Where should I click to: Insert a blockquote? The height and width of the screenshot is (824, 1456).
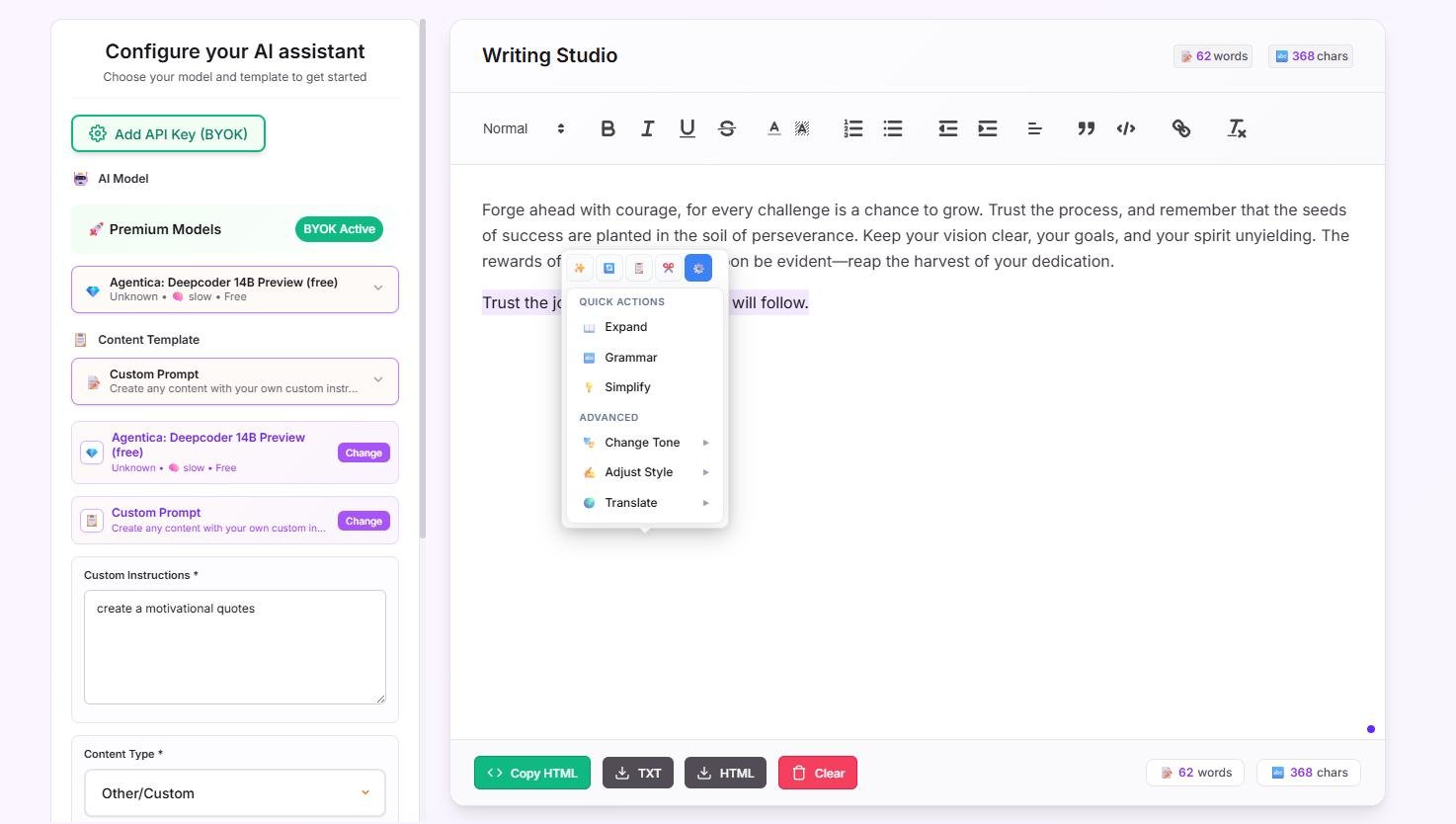(1087, 128)
